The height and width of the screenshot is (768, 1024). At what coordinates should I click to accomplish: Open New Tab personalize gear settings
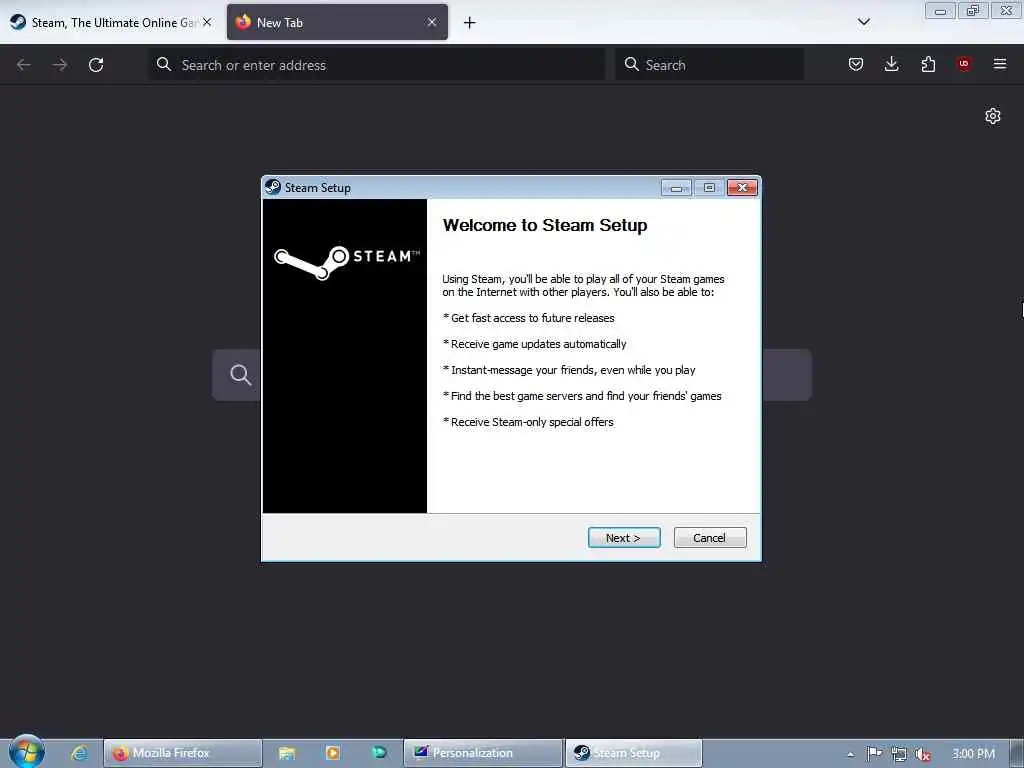tap(993, 116)
